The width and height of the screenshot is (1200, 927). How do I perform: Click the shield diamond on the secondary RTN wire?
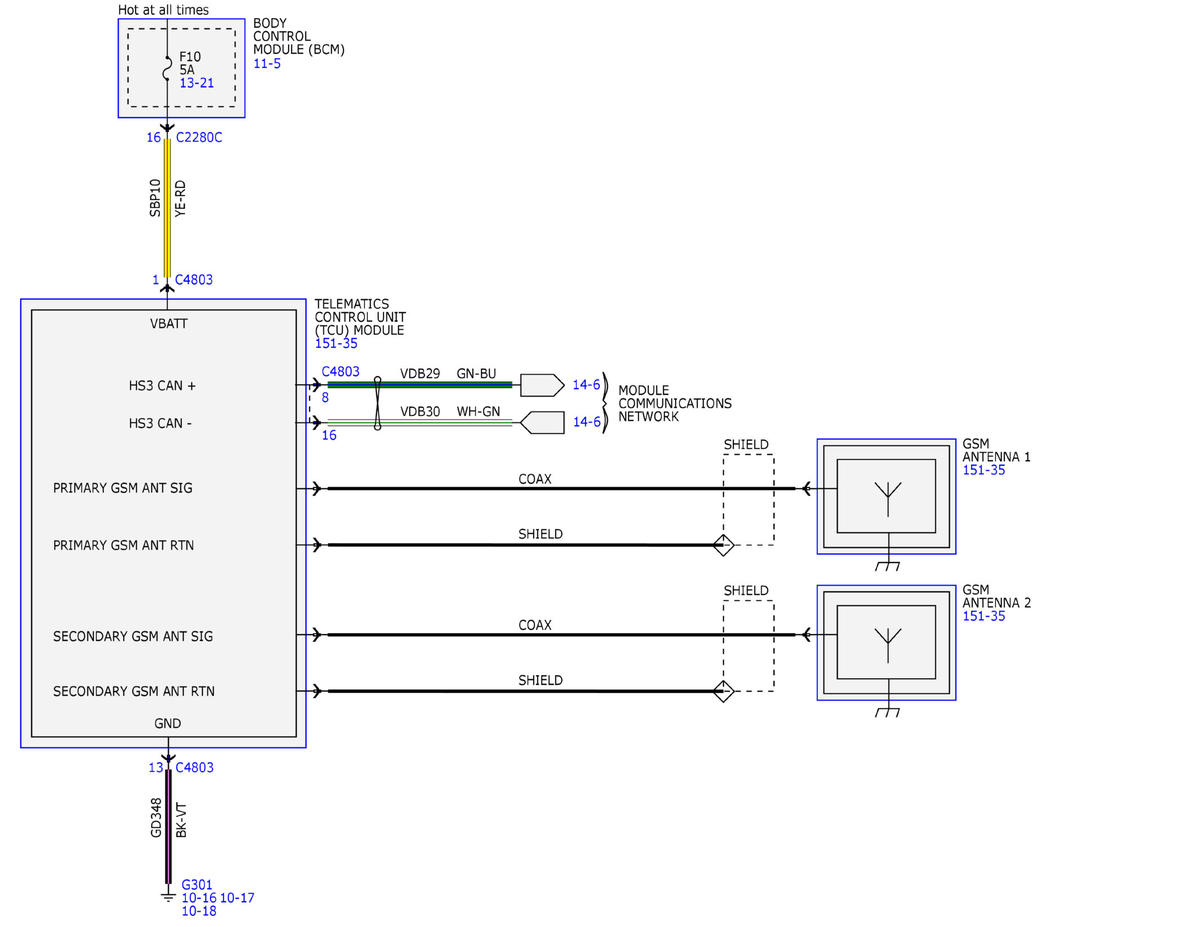[723, 691]
